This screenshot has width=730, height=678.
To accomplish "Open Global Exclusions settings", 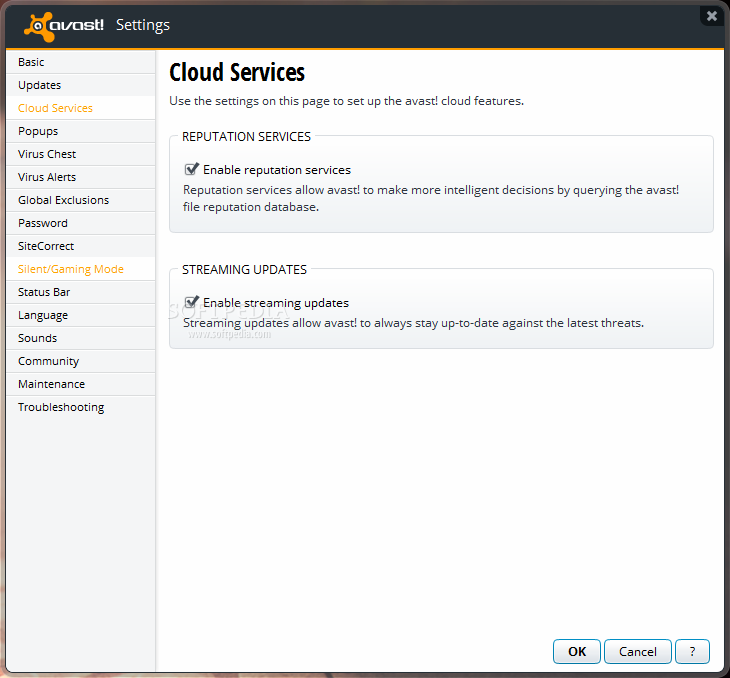I will point(81,200).
